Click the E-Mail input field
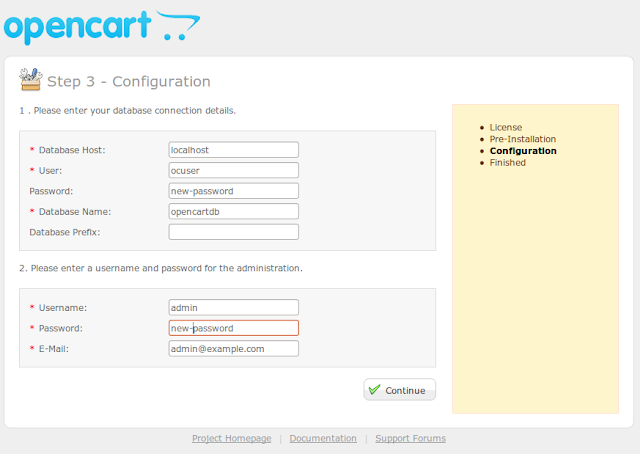 (x=234, y=348)
